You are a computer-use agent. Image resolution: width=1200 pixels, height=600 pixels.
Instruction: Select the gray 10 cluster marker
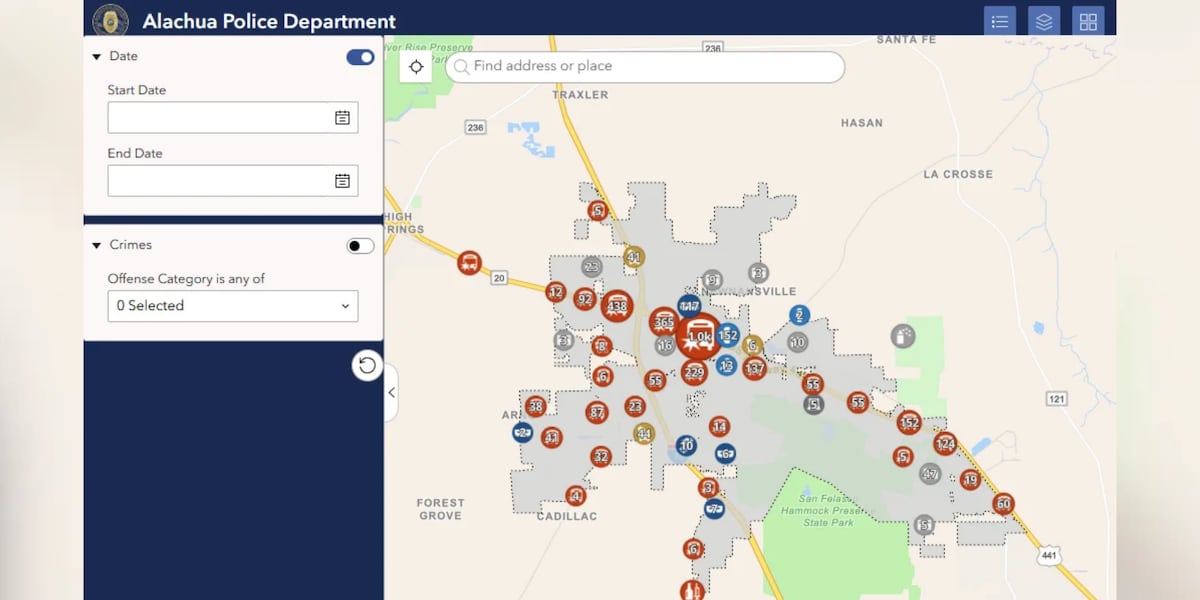click(797, 342)
